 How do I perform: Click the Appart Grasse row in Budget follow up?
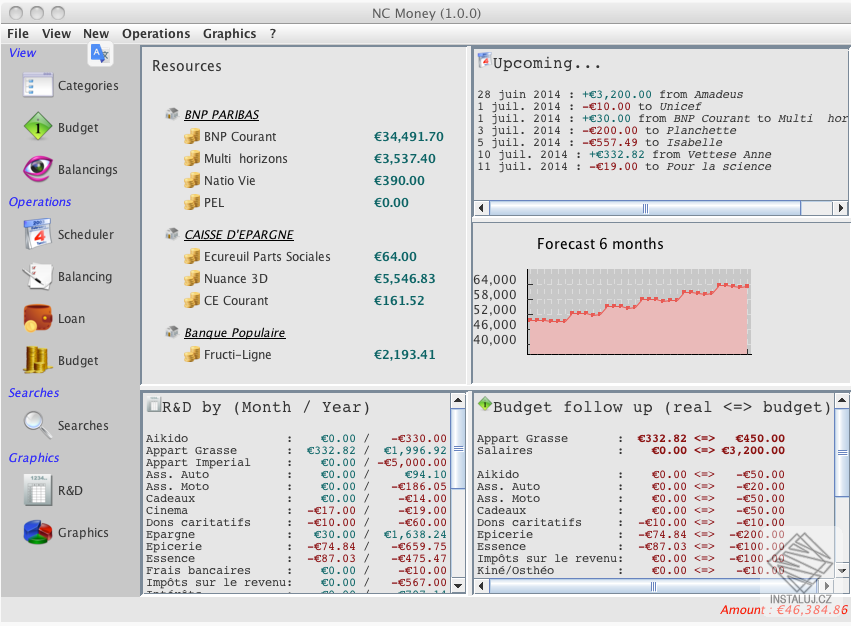tap(631, 438)
